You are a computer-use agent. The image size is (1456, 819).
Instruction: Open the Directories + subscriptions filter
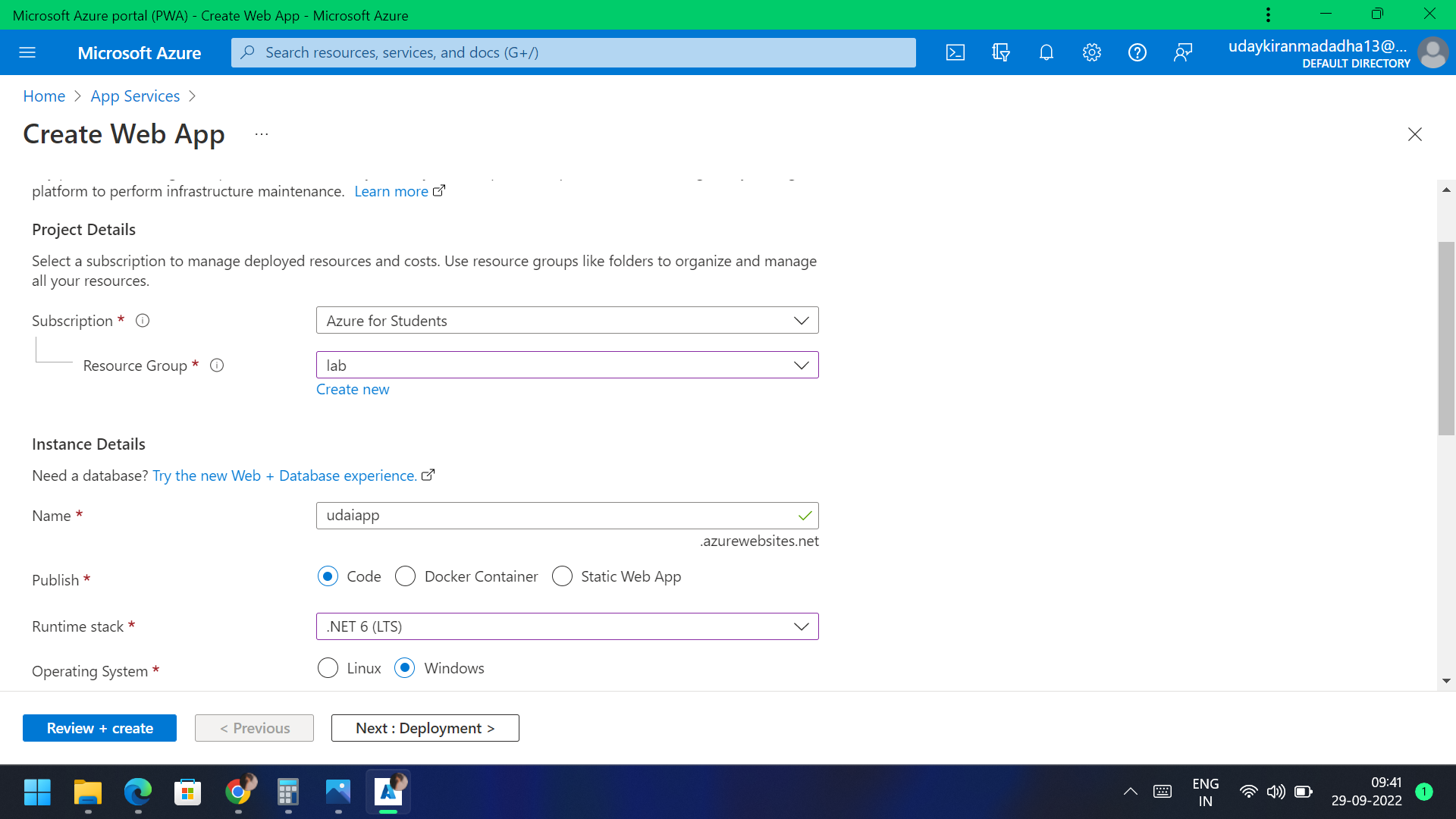point(1001,52)
